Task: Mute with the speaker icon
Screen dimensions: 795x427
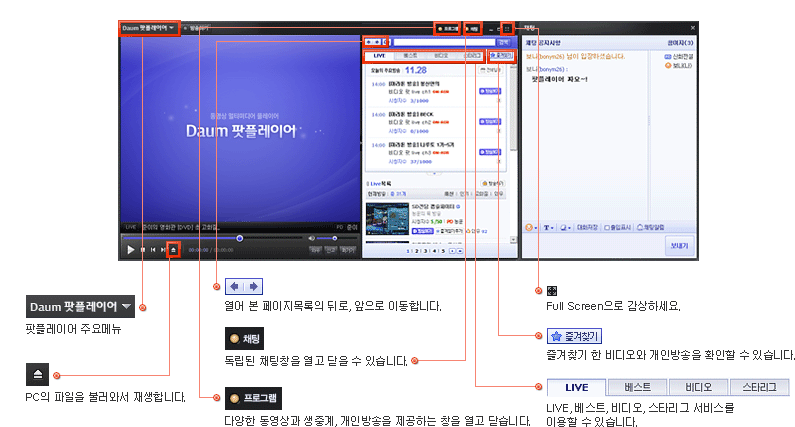Action: 311,238
